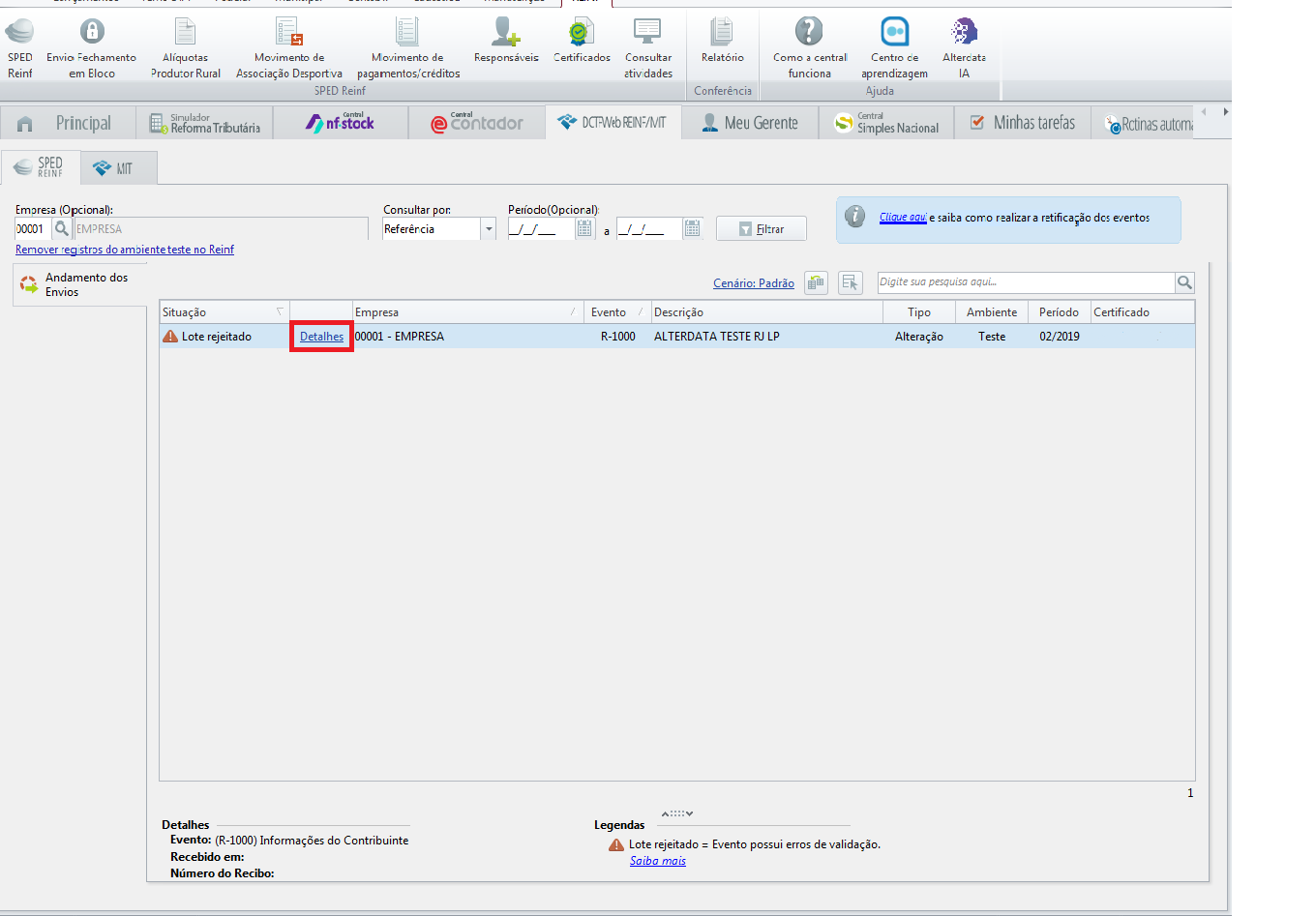
Task: Open Movimento de Associação Desportiva
Action: (x=289, y=48)
